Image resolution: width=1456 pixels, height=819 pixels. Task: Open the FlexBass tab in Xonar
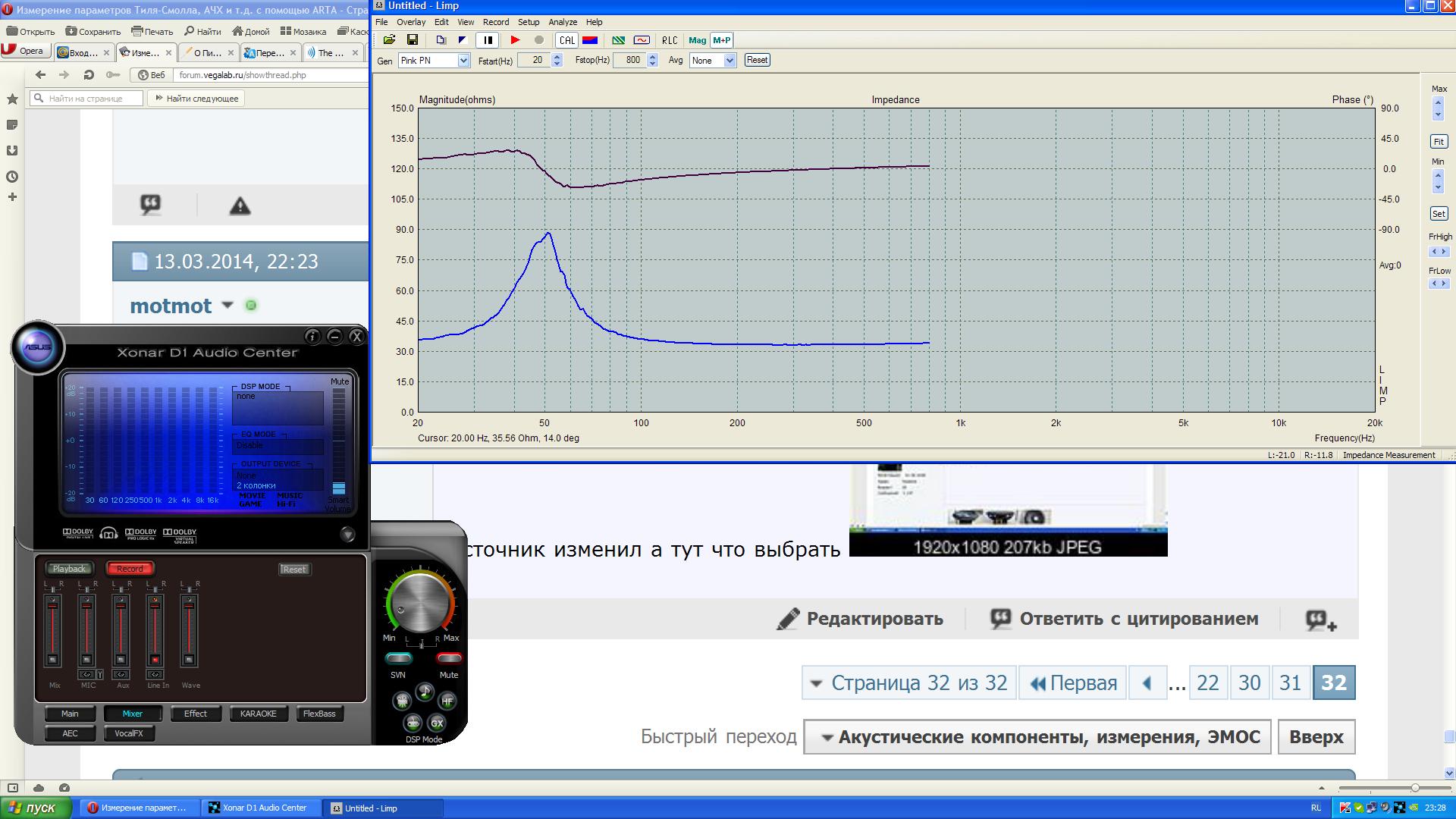click(319, 714)
